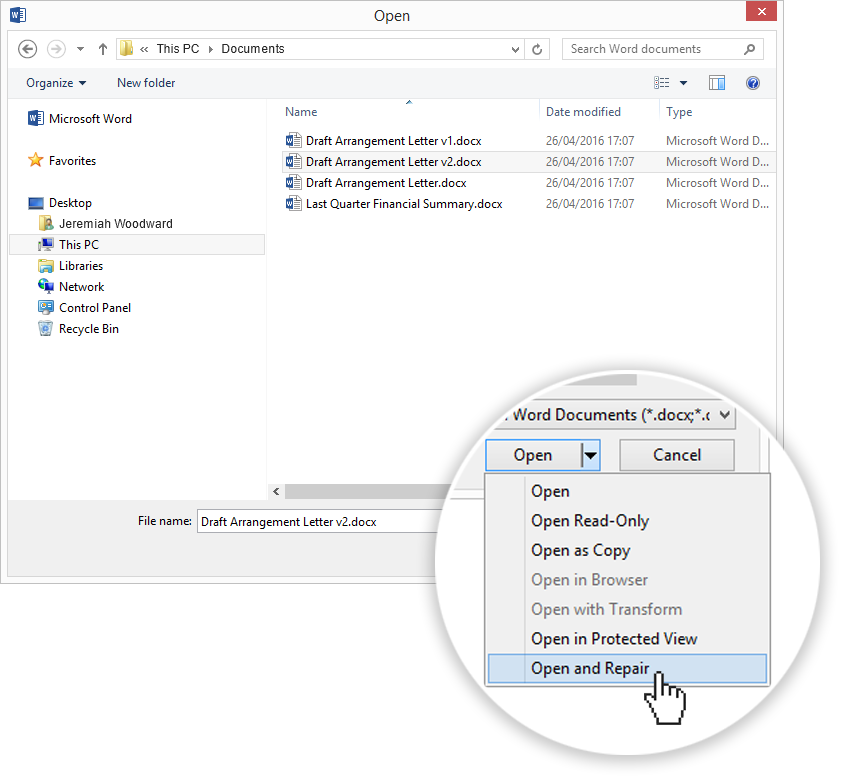Refresh the Documents folder listing
The height and width of the screenshot is (781, 850).
click(x=537, y=49)
